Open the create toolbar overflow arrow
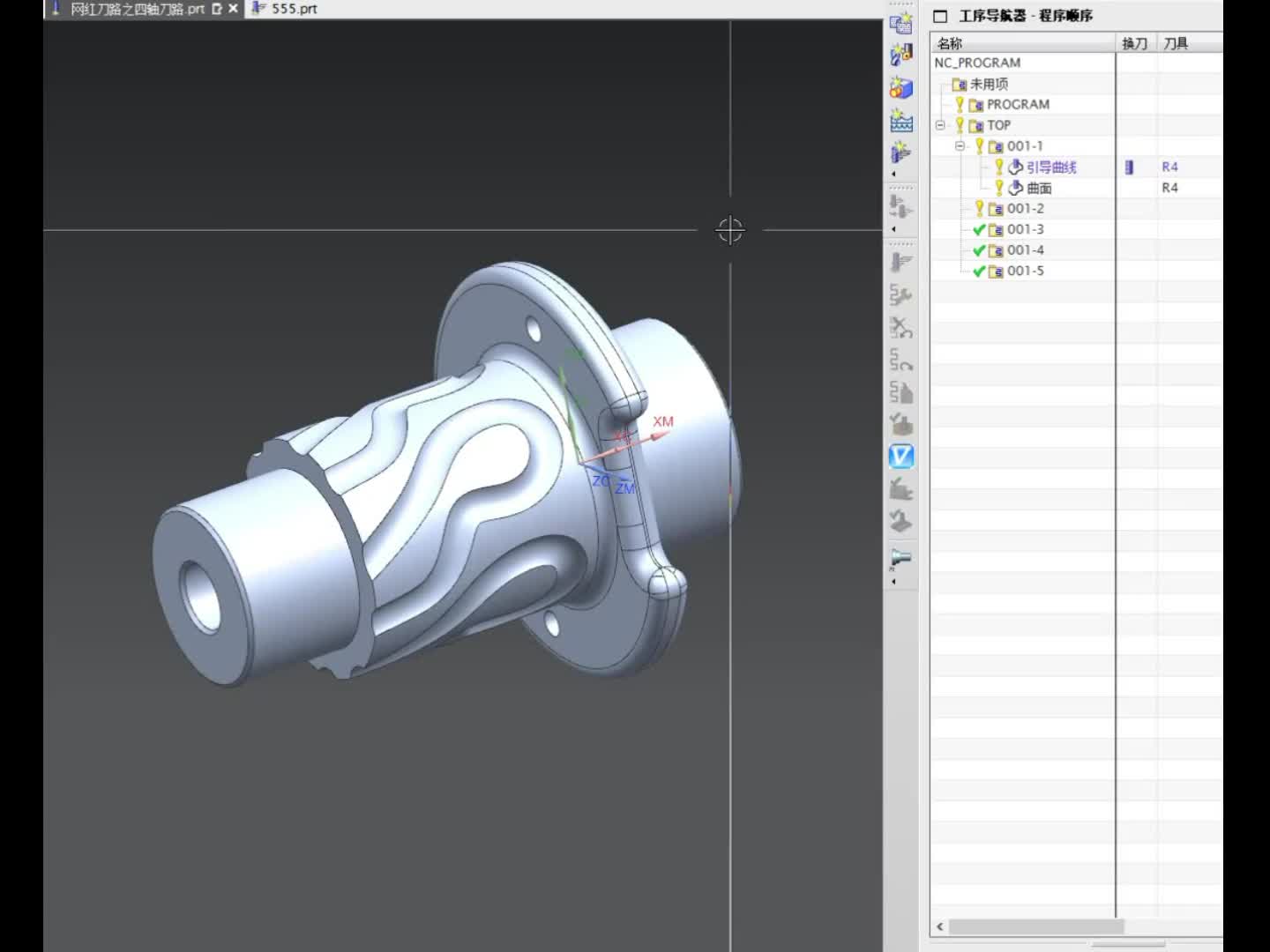Viewport: 1270px width, 952px height. pyautogui.click(x=893, y=174)
